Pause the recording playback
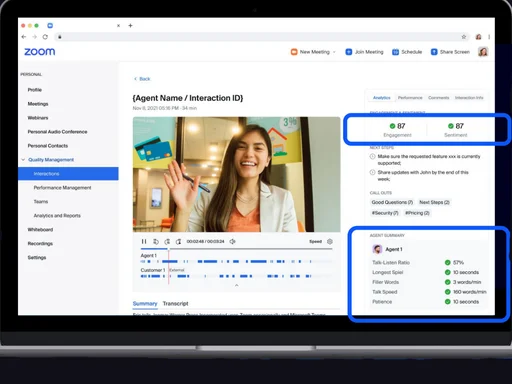The height and width of the screenshot is (384, 512). [144, 241]
